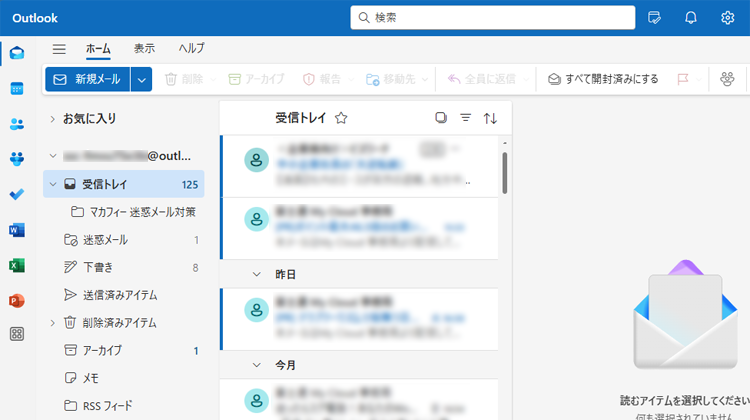Viewport: 750px width, 420px height.
Task: Open the People contacts icon
Action: tap(17, 124)
